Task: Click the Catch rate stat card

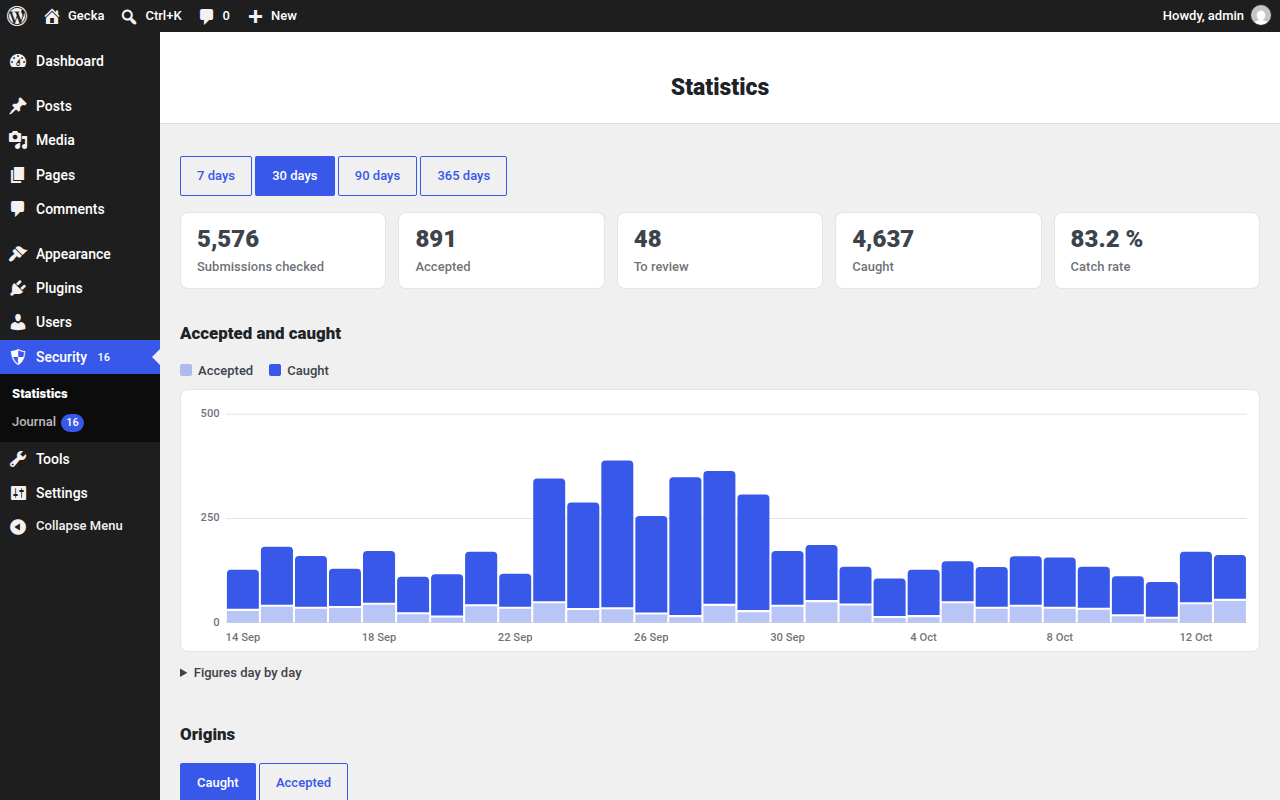Action: click(x=1157, y=250)
